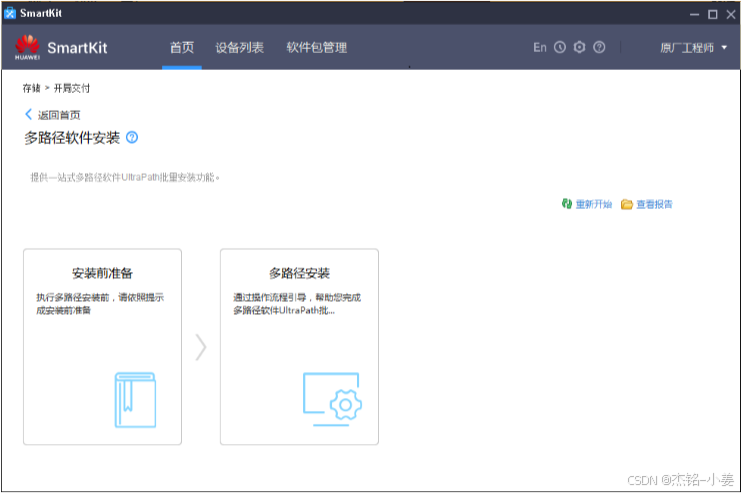The height and width of the screenshot is (493, 742).
Task: Click the Huawei logo in header
Action: click(27, 47)
